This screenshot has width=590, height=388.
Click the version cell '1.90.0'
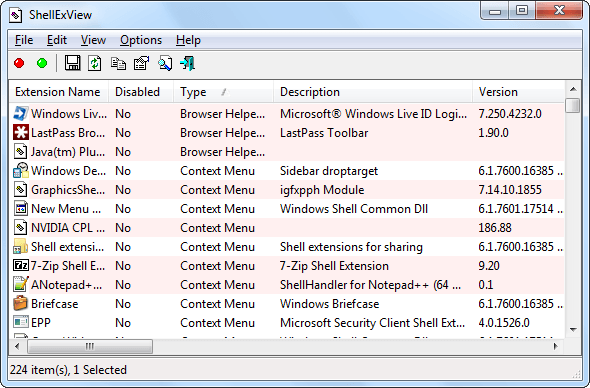pos(493,133)
